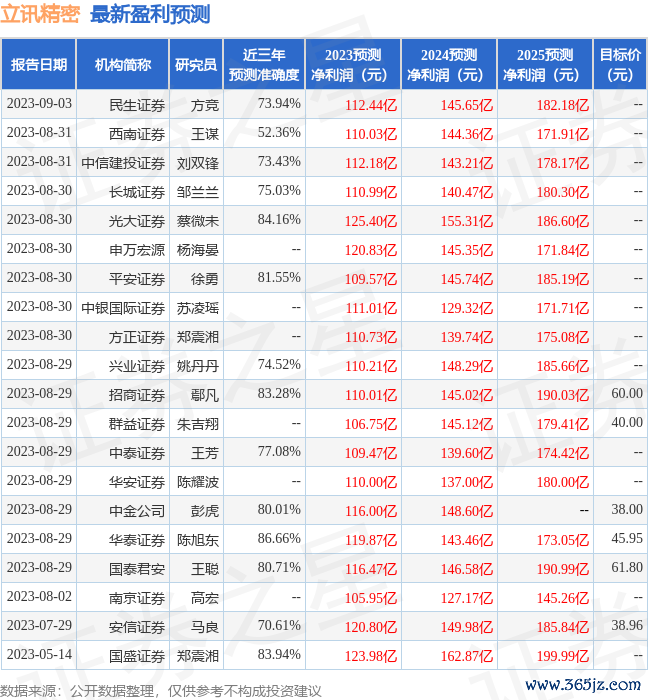Click 2025 profit value 145.26亿
The width and height of the screenshot is (648, 700).
[x=563, y=598]
